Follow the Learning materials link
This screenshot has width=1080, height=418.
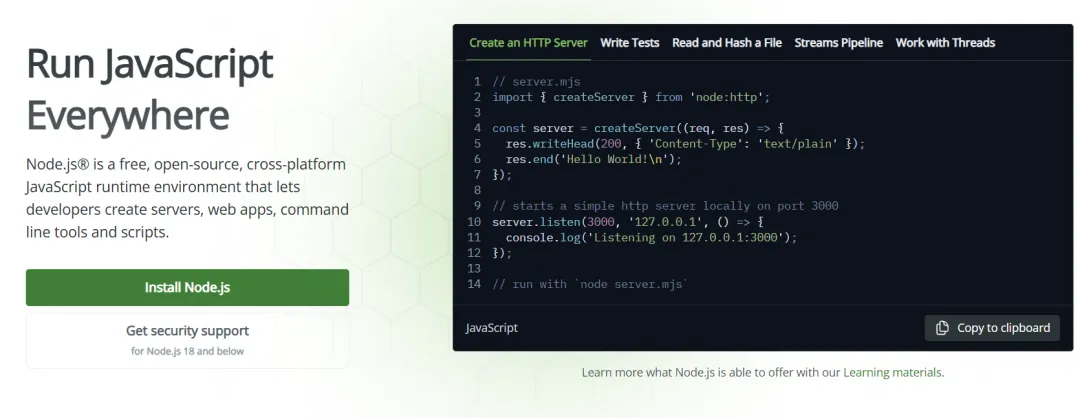[892, 373]
